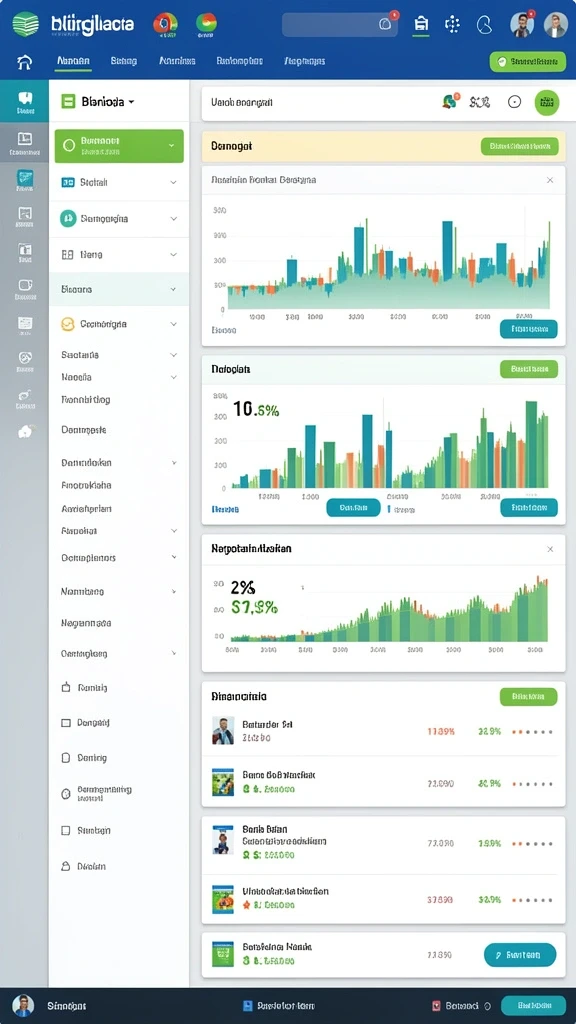Open the dotted apps grid icon in header
576x1024 pixels.
tap(452, 24)
